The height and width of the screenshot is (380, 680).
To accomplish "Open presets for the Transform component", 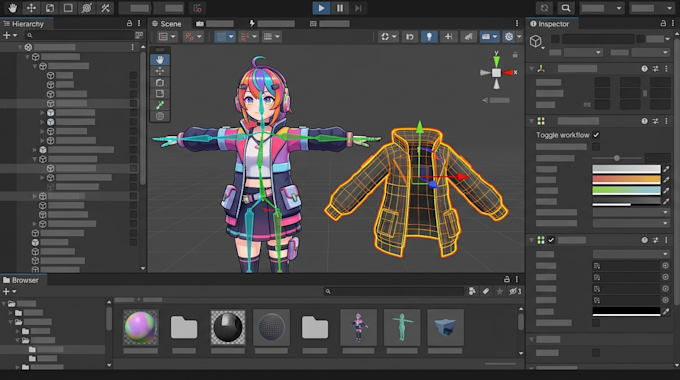I will click(x=655, y=69).
